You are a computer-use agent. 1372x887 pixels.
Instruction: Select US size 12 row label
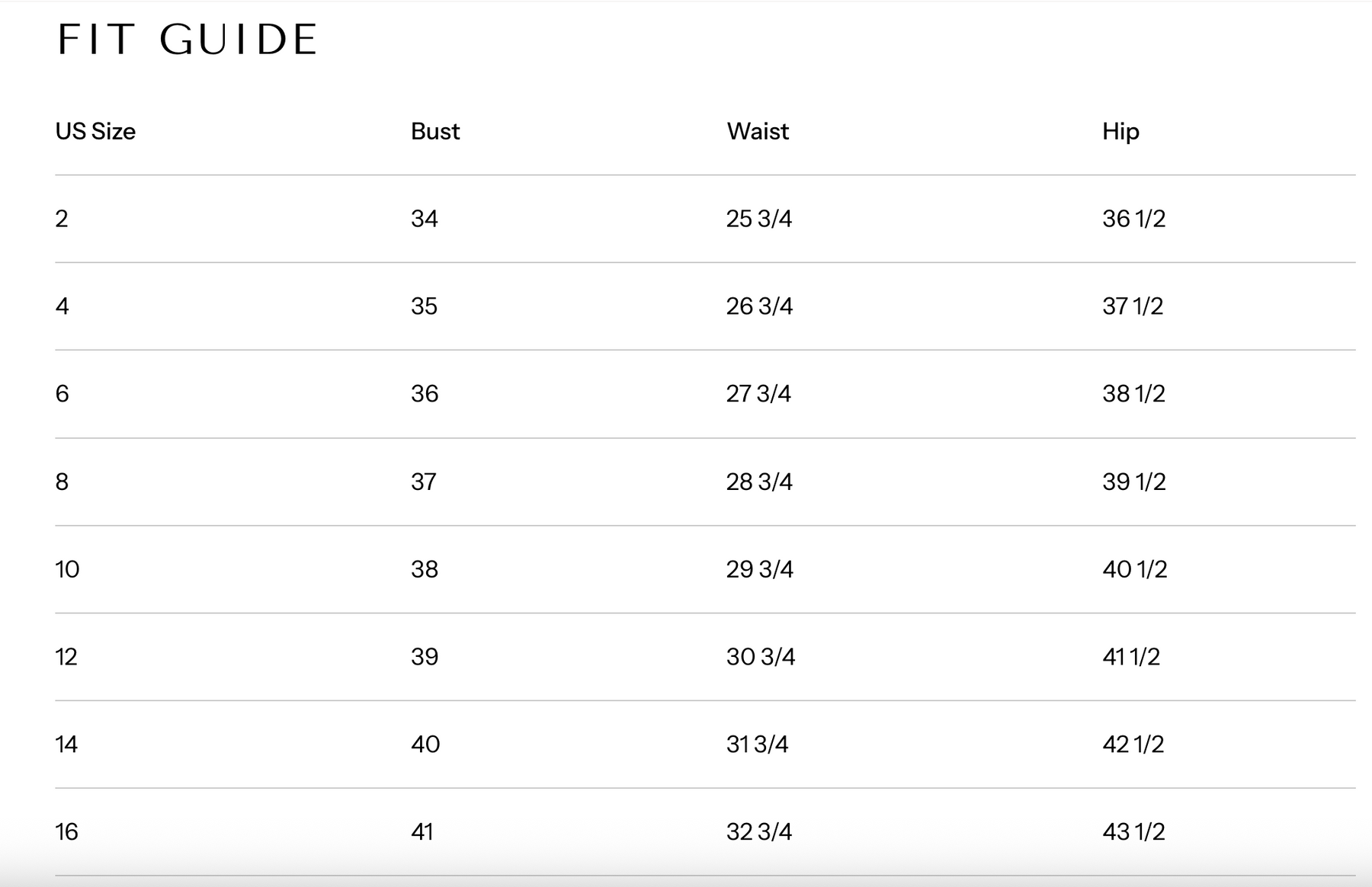point(66,657)
